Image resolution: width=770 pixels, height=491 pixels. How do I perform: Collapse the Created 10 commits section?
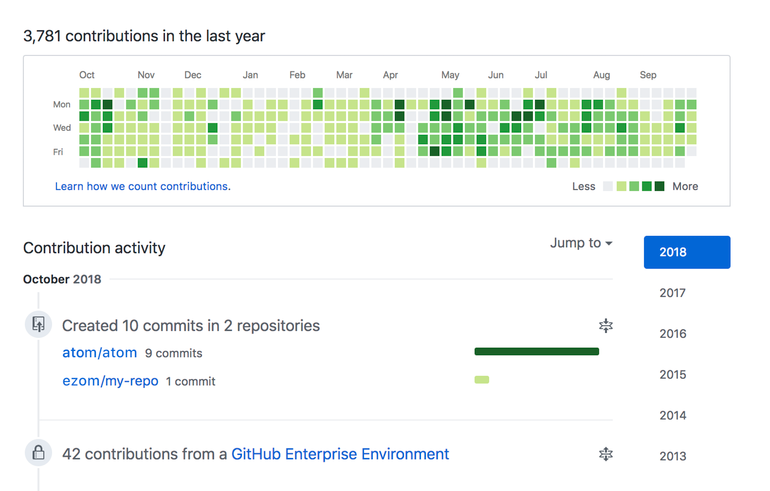(605, 325)
